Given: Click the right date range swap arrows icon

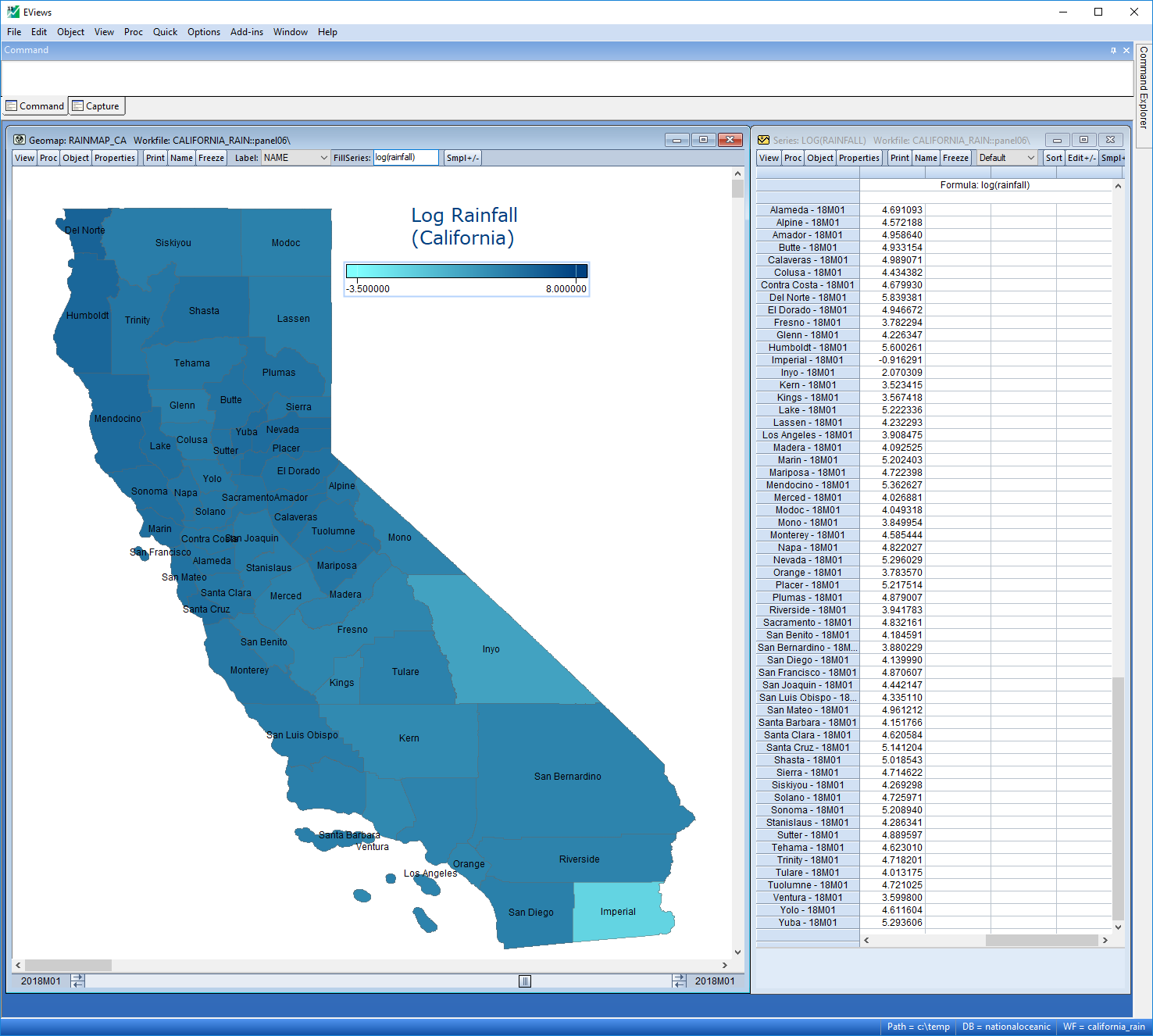Looking at the screenshot, I should tap(679, 981).
